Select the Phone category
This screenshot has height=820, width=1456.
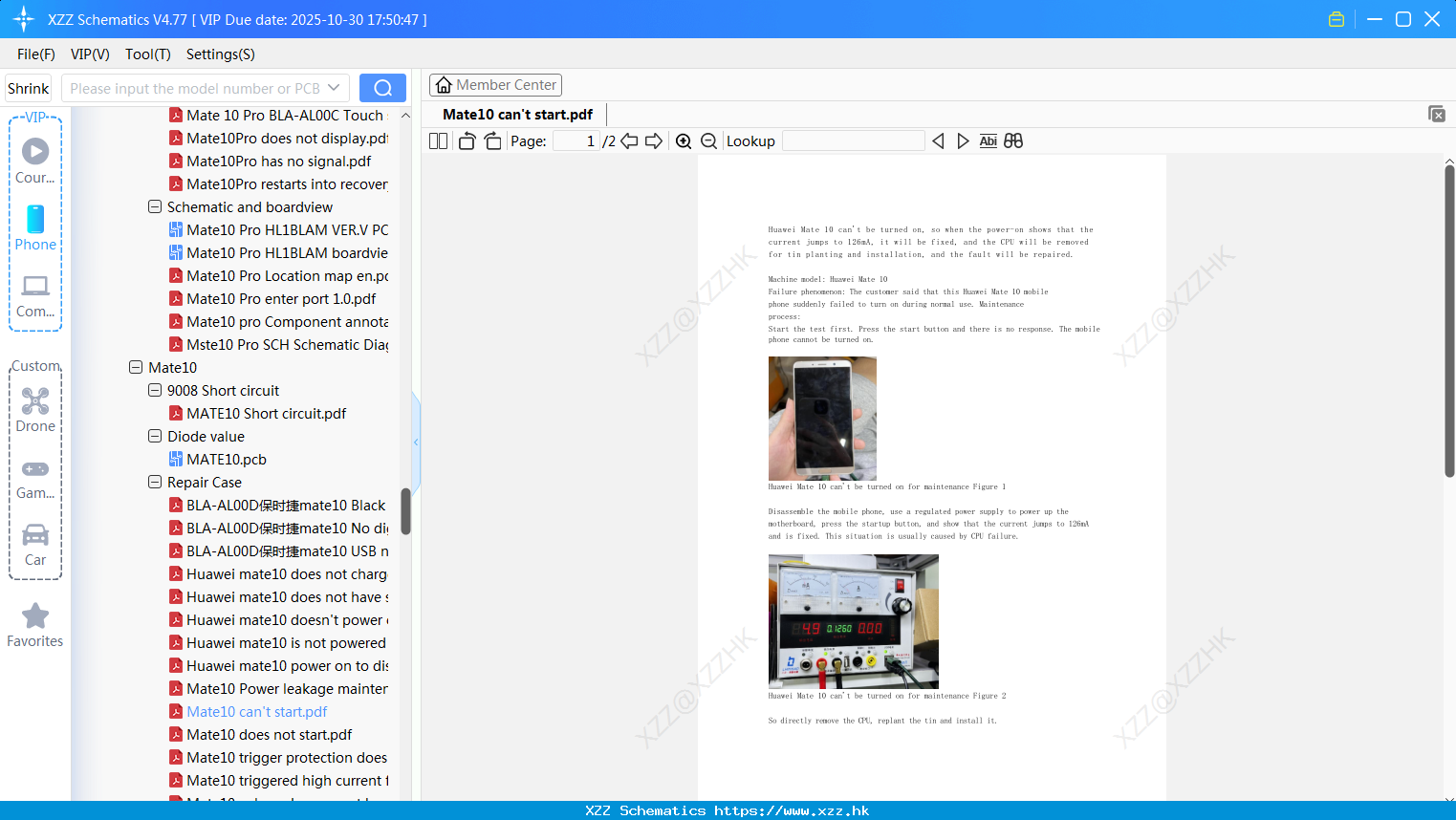(35, 227)
